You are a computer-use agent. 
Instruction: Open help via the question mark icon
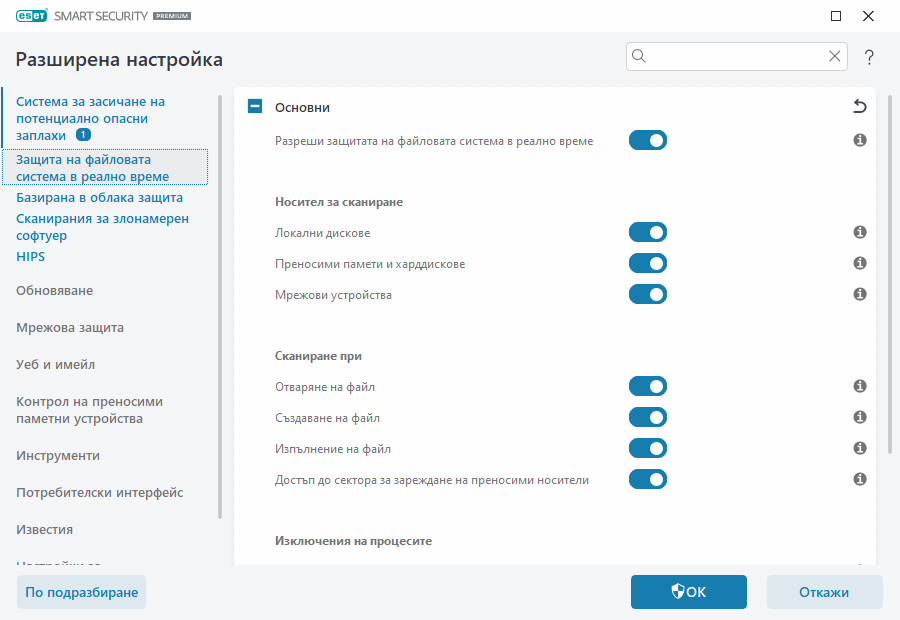pos(869,57)
